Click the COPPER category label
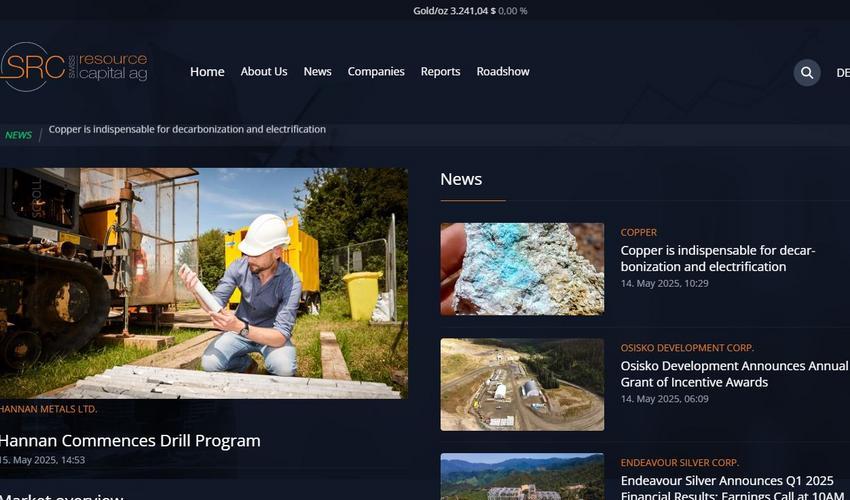The width and height of the screenshot is (850, 500). tap(639, 232)
